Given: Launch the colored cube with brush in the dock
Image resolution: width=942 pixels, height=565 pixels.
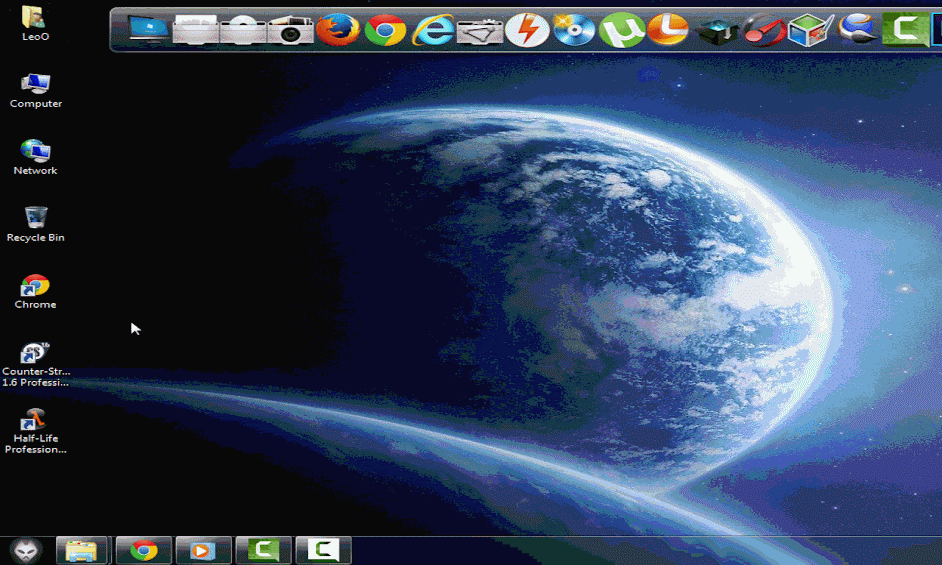Looking at the screenshot, I should coord(810,29).
